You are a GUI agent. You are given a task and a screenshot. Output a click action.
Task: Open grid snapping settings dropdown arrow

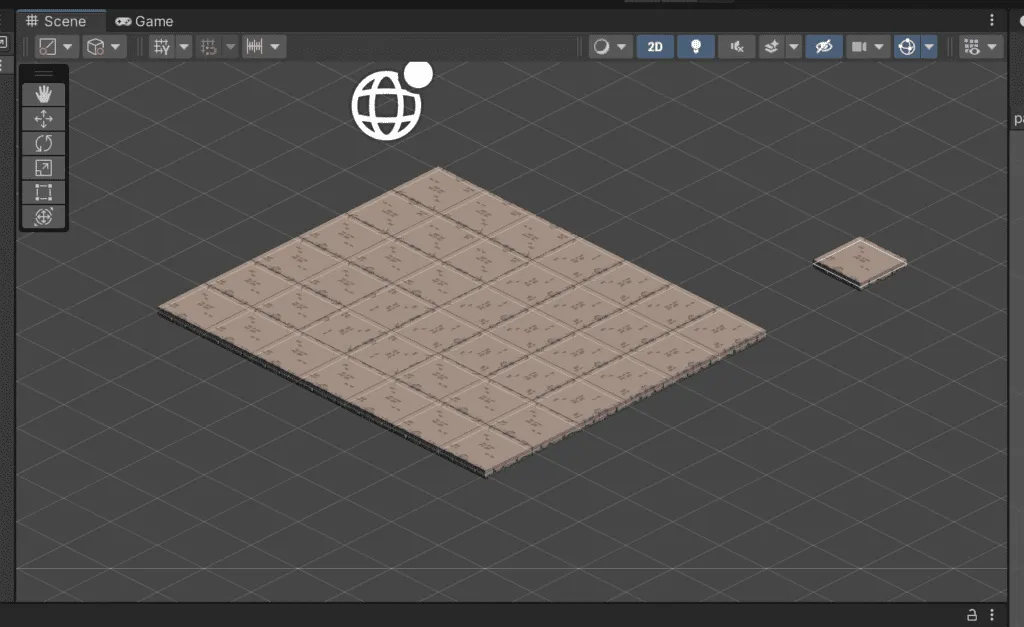184,47
